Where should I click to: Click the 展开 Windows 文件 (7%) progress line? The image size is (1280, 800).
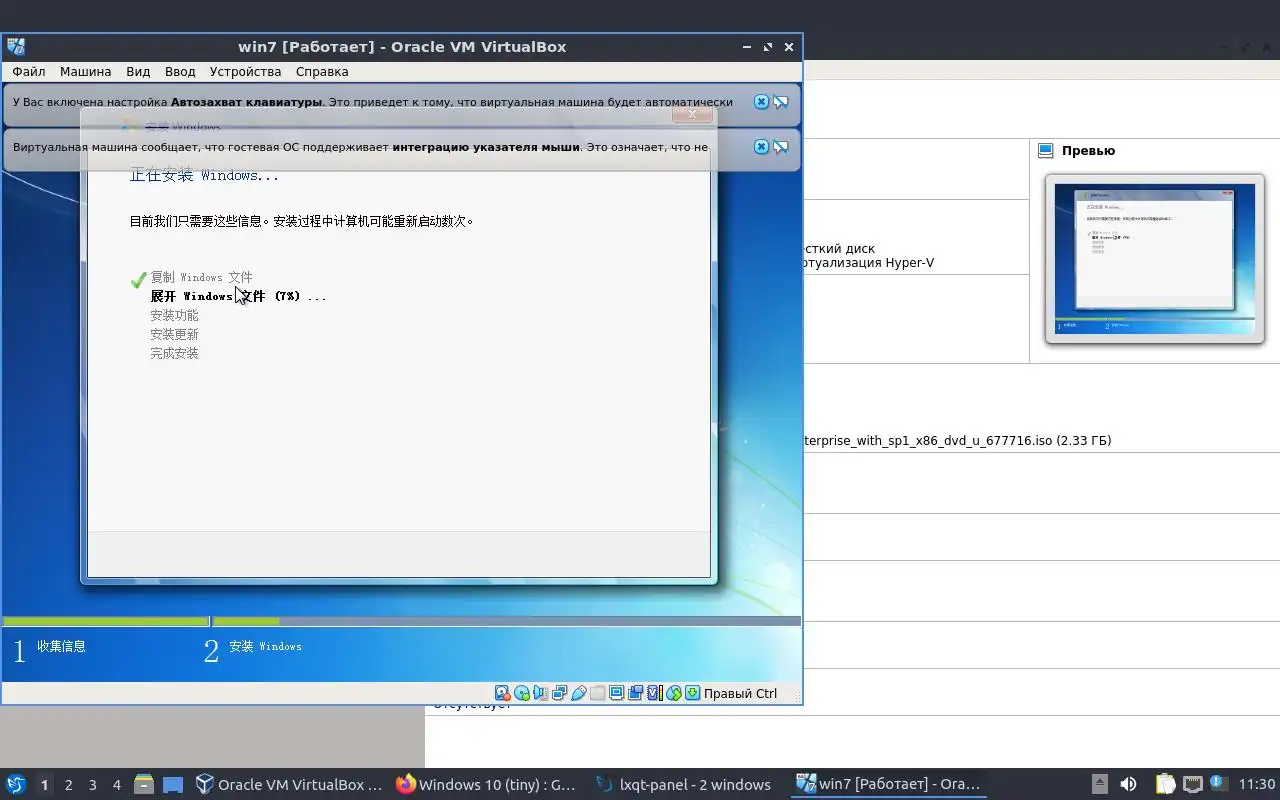238,296
